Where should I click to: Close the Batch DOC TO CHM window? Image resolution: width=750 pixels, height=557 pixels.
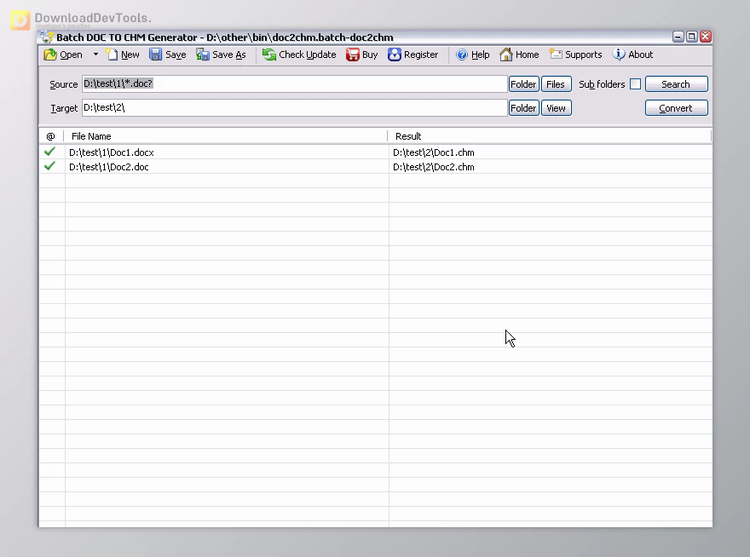(706, 37)
